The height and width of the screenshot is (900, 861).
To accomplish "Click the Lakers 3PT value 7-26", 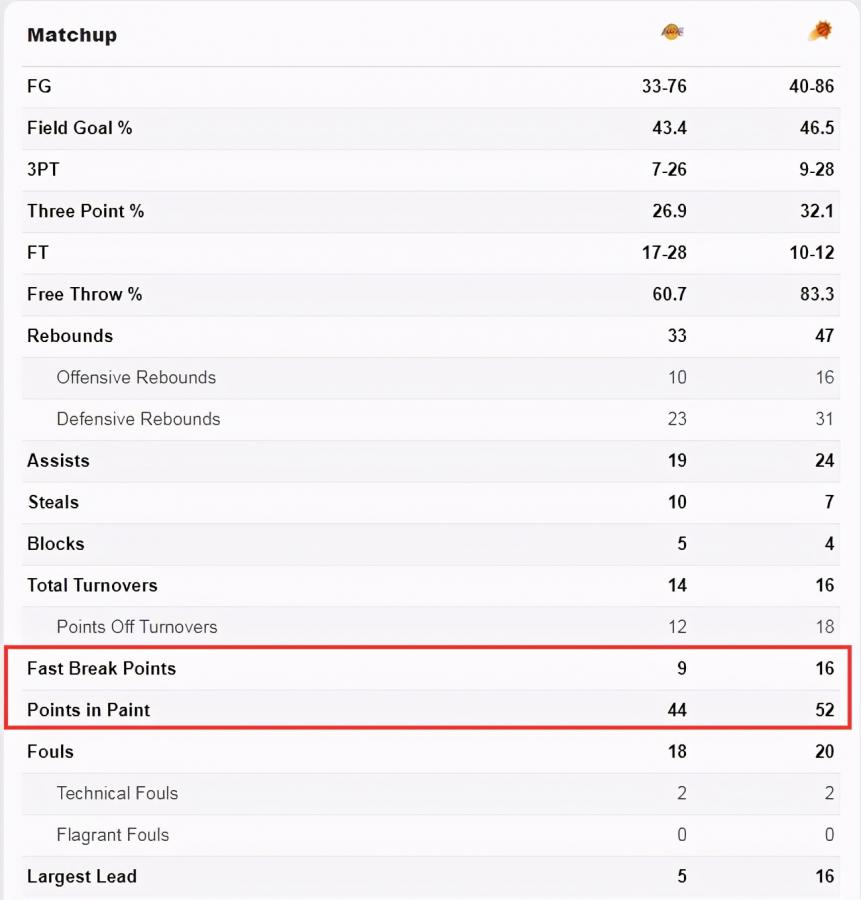I will (x=669, y=169).
